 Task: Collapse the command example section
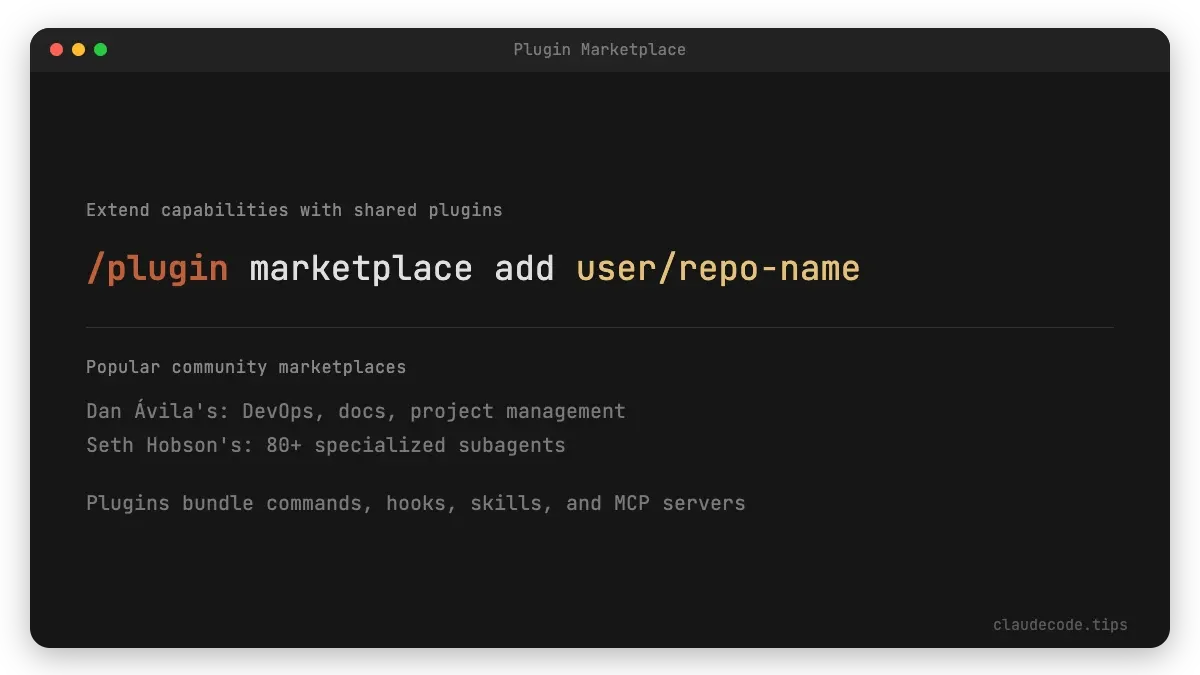[473, 268]
